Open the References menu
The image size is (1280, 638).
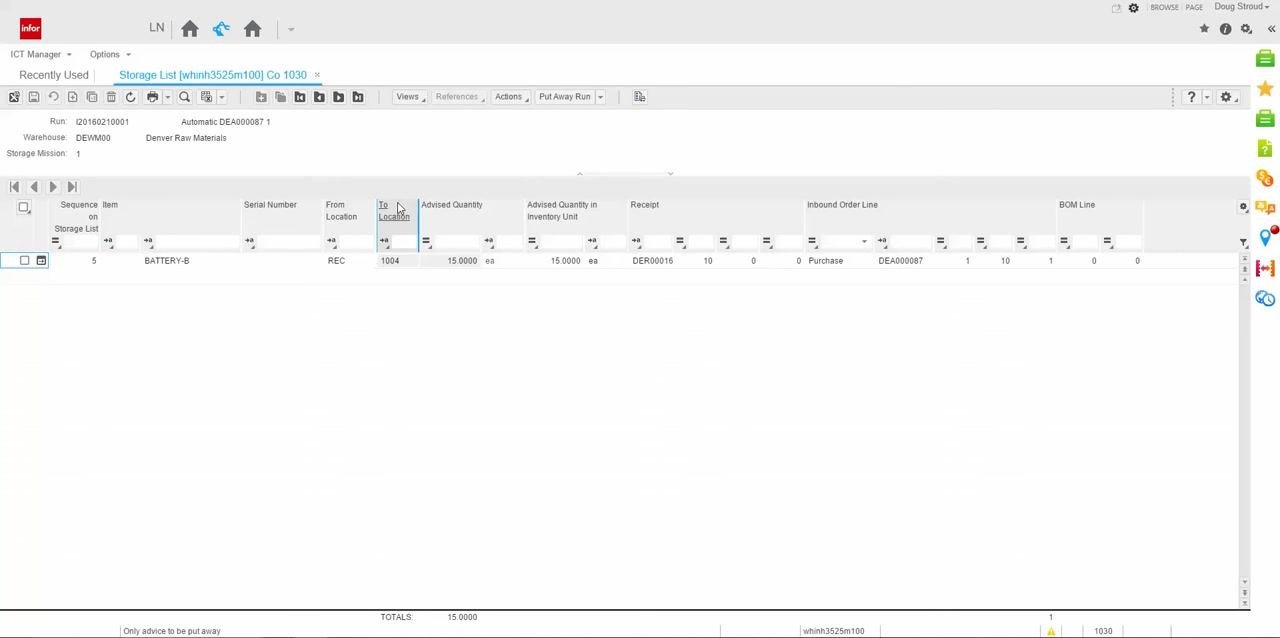459,97
